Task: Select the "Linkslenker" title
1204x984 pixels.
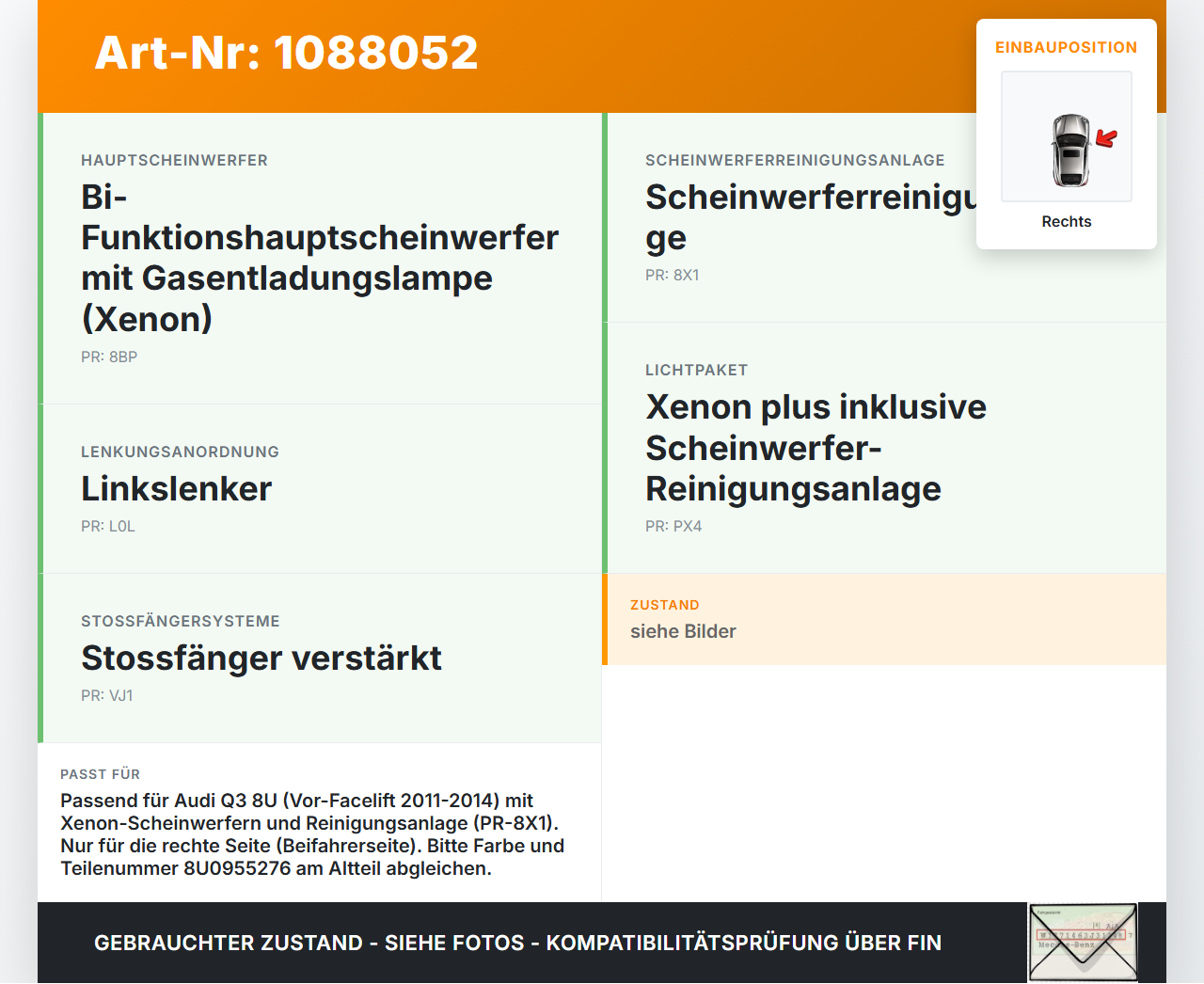Action: pyautogui.click(x=177, y=489)
